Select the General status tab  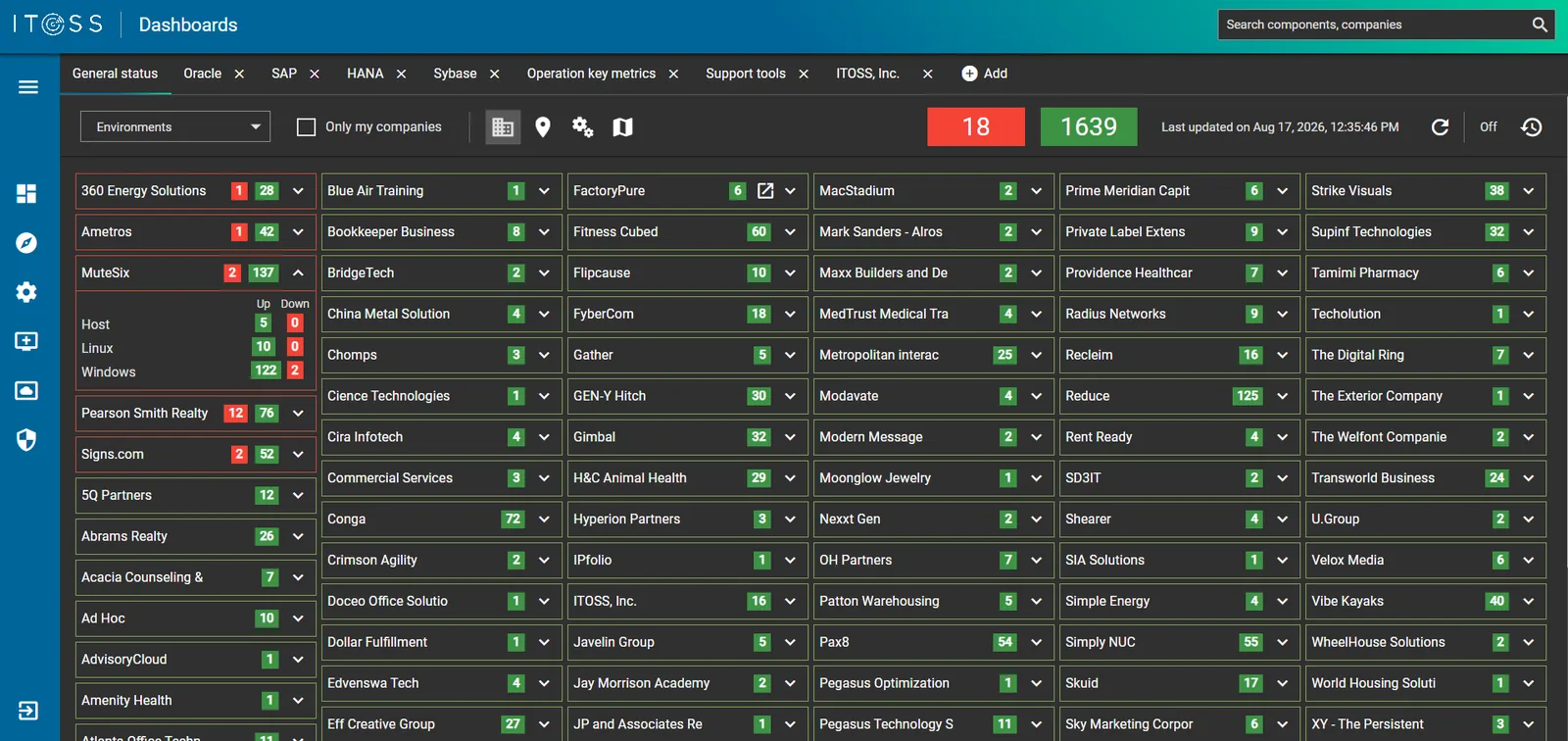(115, 74)
